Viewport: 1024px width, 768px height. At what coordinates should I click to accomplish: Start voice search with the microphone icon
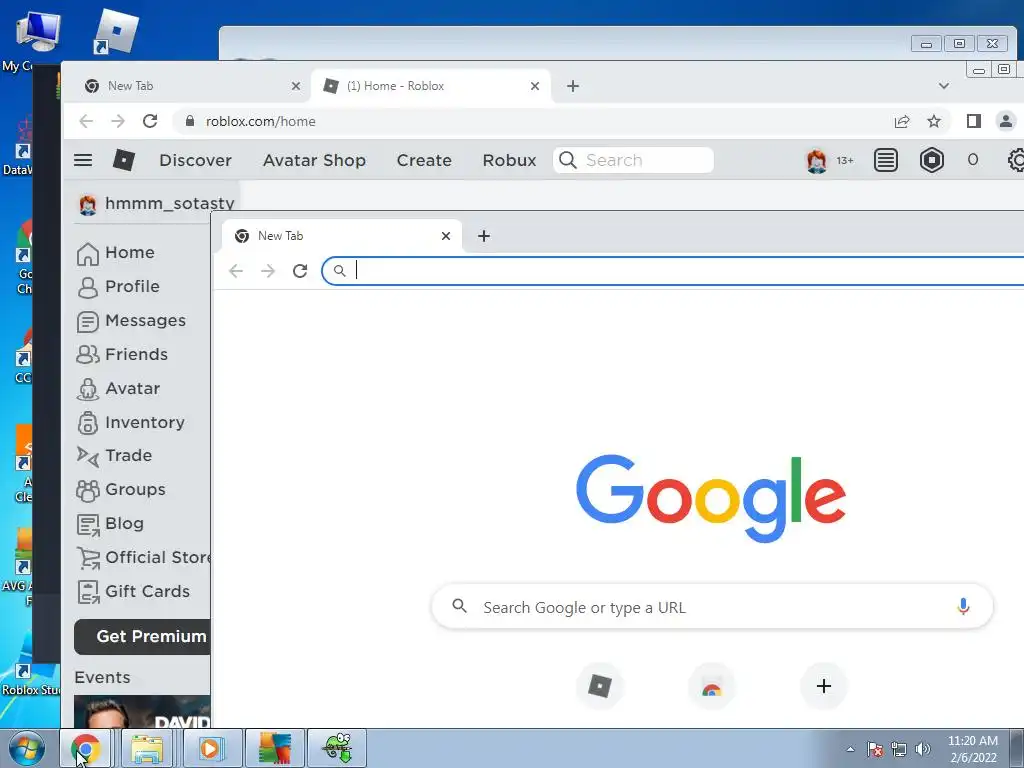pyautogui.click(x=963, y=607)
